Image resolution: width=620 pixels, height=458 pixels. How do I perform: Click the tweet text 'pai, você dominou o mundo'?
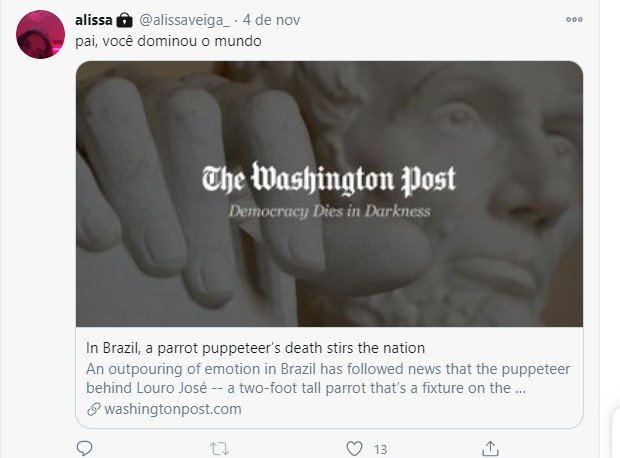point(168,41)
